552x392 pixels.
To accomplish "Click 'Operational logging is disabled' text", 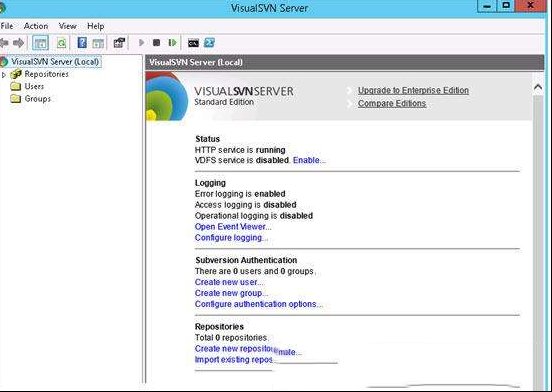I will point(254,216).
